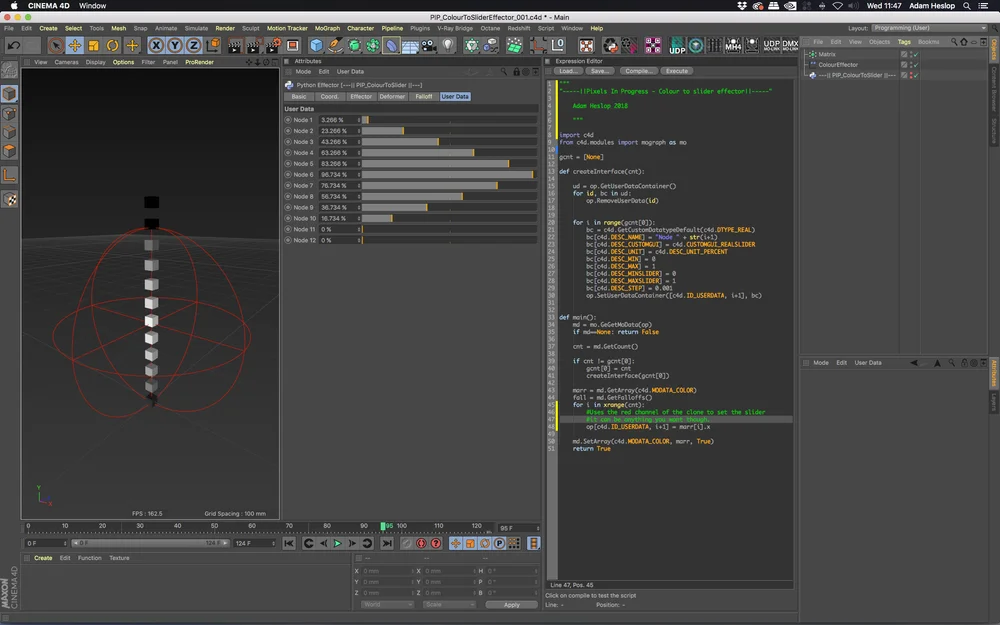Switch to the Falloff tab
The height and width of the screenshot is (625, 1000).
pos(423,97)
